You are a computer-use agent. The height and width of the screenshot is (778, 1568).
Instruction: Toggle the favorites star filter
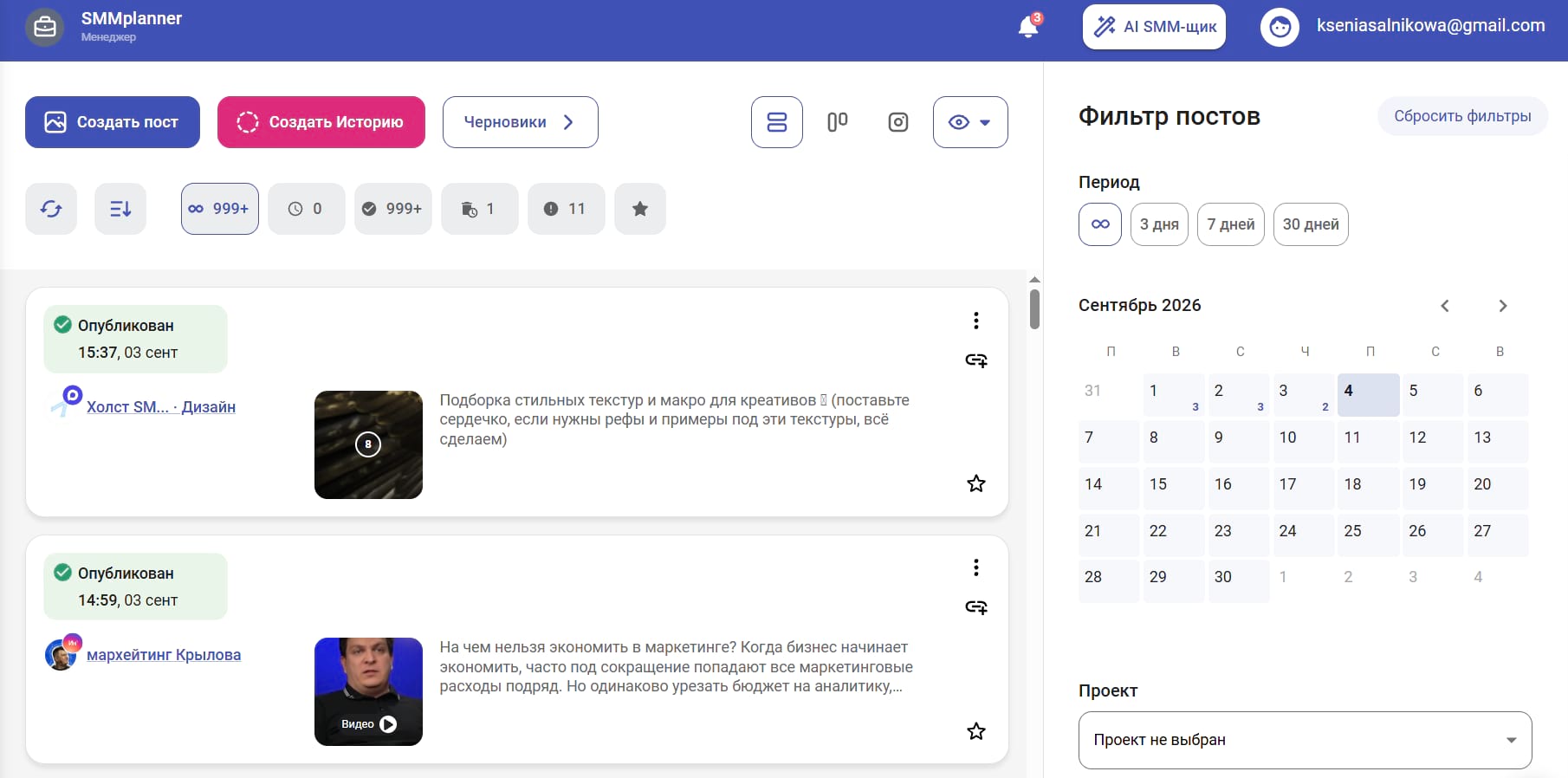(x=640, y=209)
